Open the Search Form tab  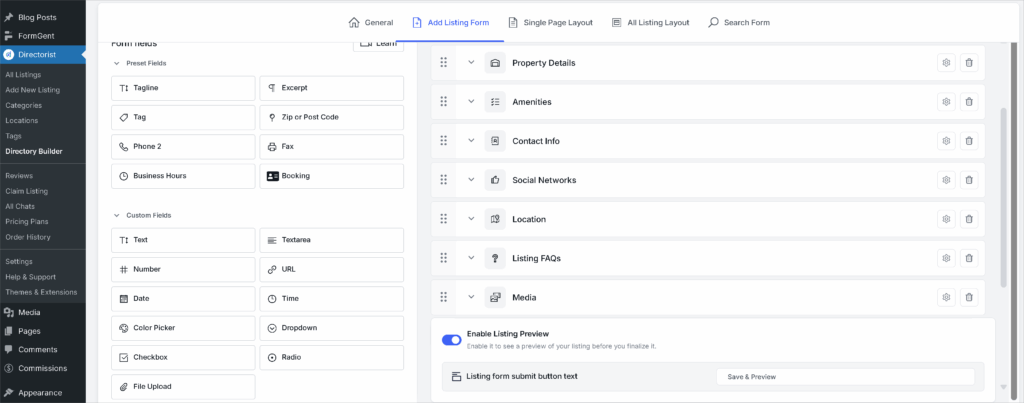click(x=739, y=22)
